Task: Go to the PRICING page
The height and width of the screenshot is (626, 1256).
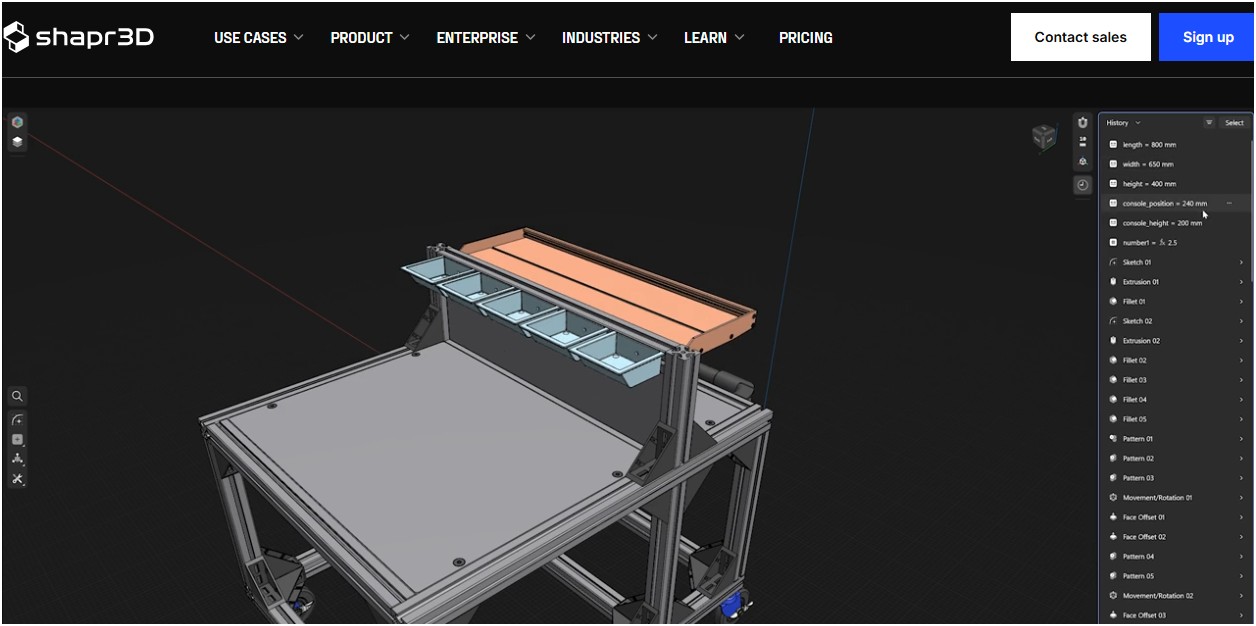Action: pyautogui.click(x=805, y=38)
